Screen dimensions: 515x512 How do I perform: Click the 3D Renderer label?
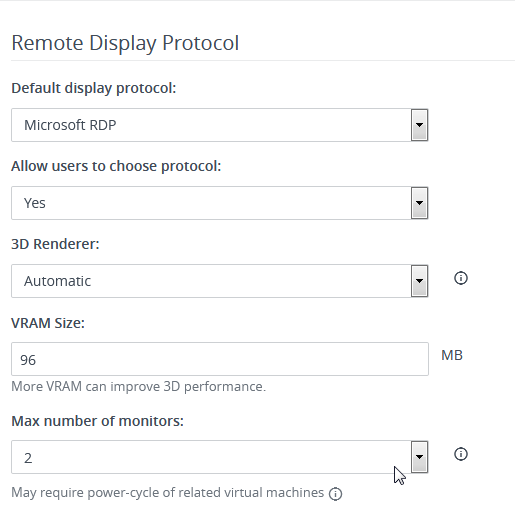tap(55, 244)
